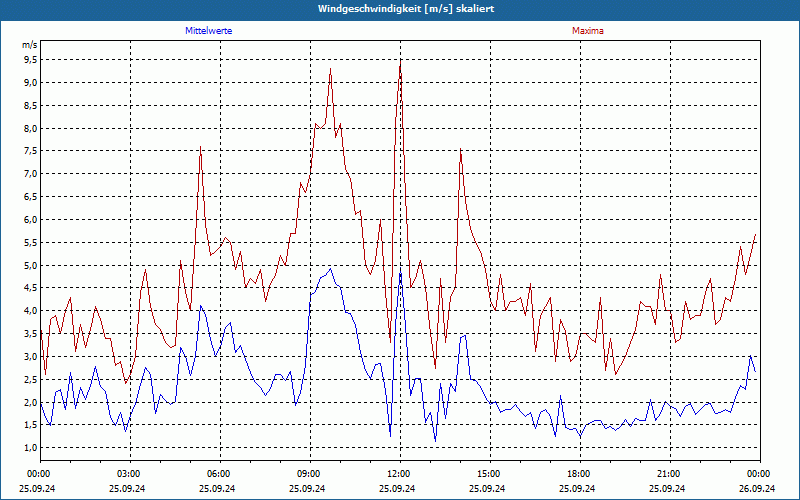Click the '12:00' time axis label
Screen dimensions: 800x500
tap(397, 474)
